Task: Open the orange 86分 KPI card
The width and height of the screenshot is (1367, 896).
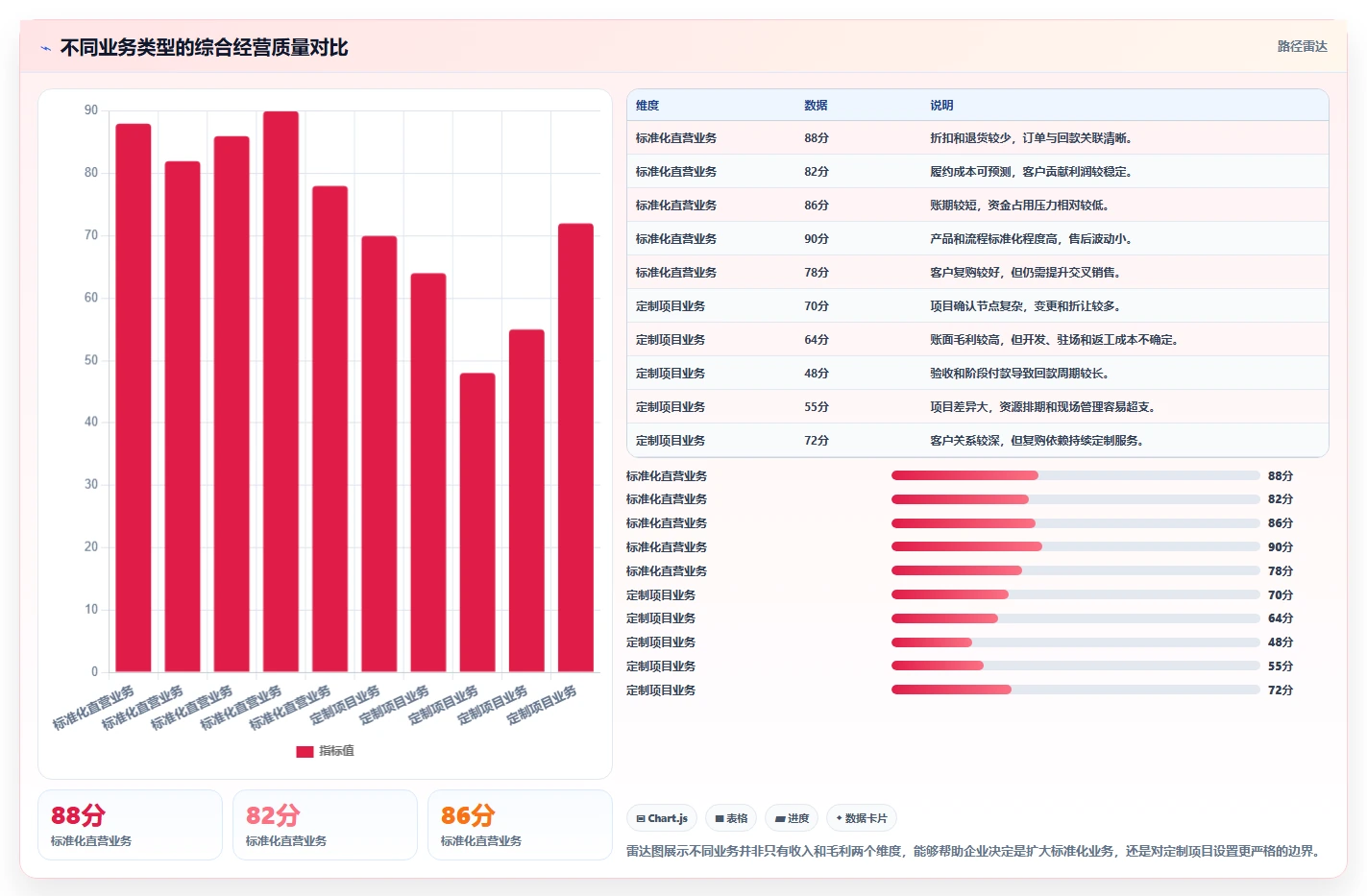Action: pos(520,825)
